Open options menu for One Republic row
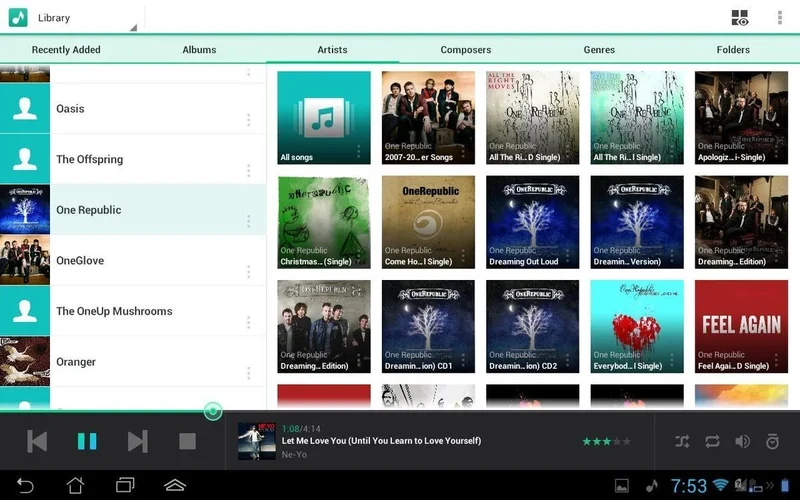The image size is (800, 500). (x=248, y=221)
